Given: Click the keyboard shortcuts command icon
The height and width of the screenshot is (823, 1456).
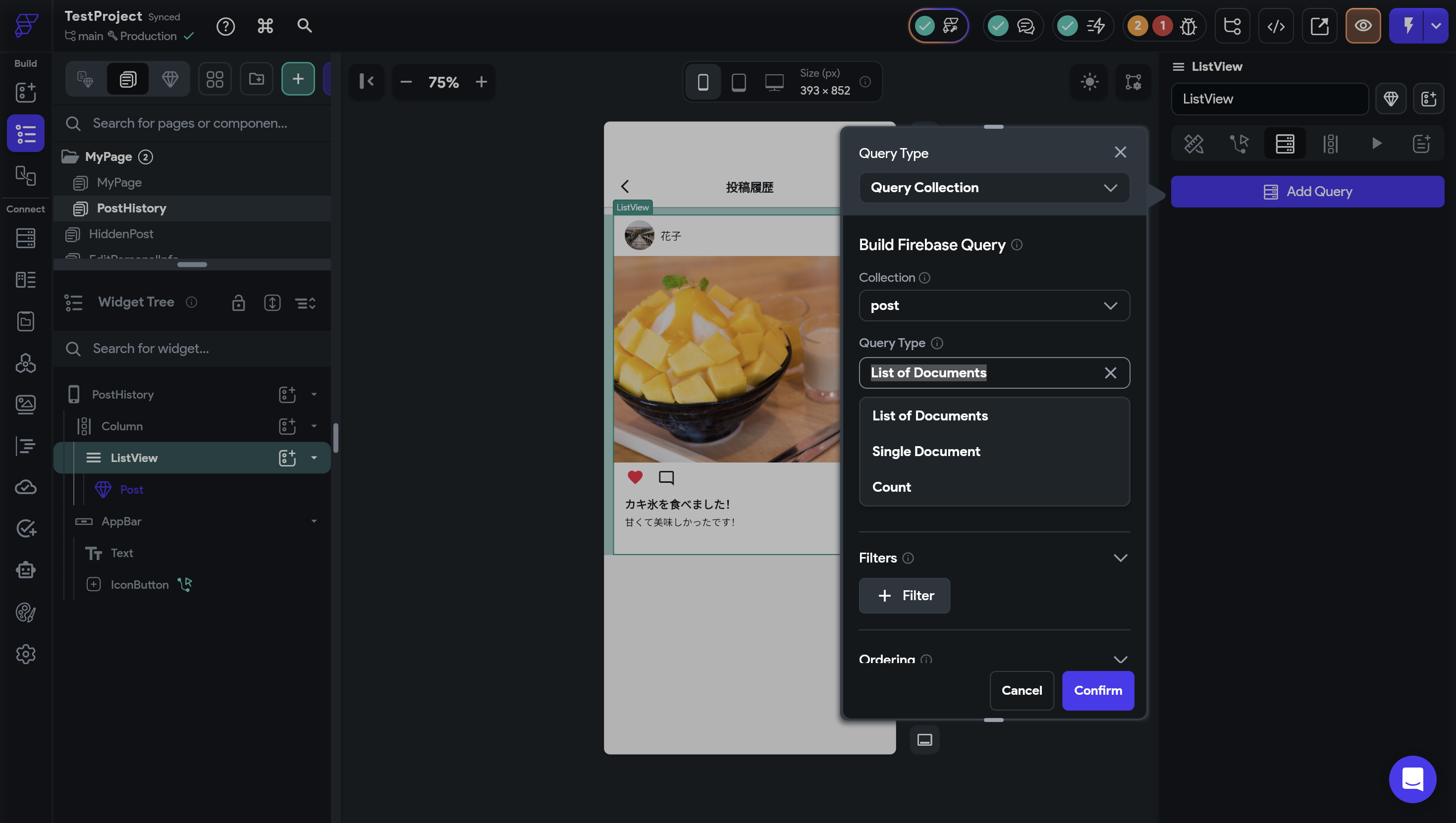Looking at the screenshot, I should coord(265,26).
